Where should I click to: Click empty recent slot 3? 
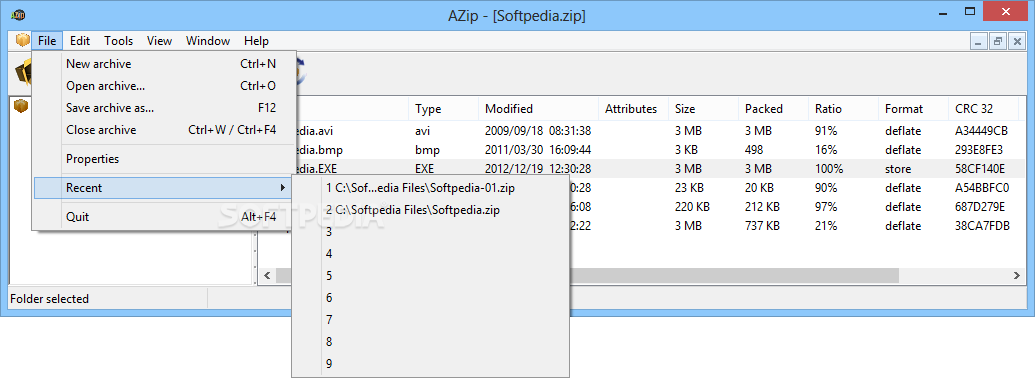tap(430, 232)
